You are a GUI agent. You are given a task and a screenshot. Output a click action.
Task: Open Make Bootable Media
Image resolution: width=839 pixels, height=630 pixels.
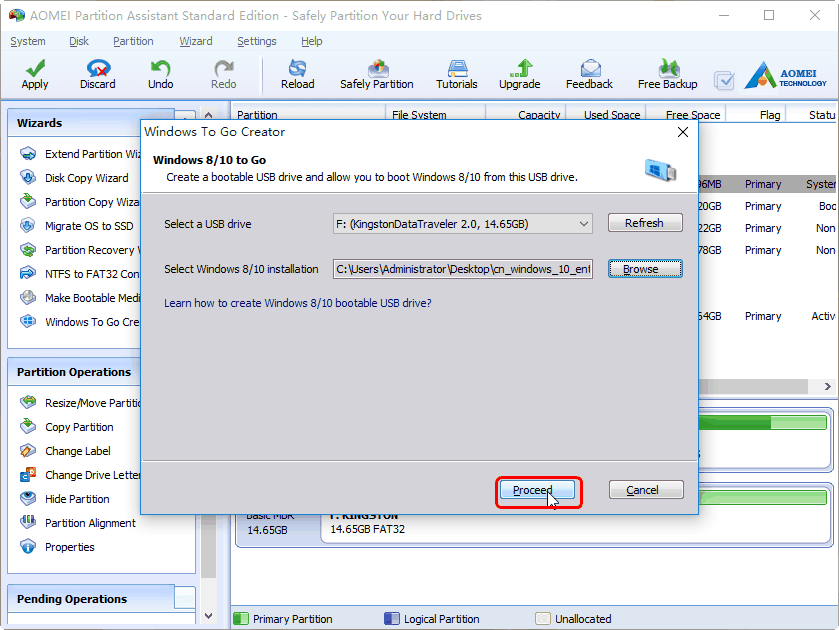[80, 298]
